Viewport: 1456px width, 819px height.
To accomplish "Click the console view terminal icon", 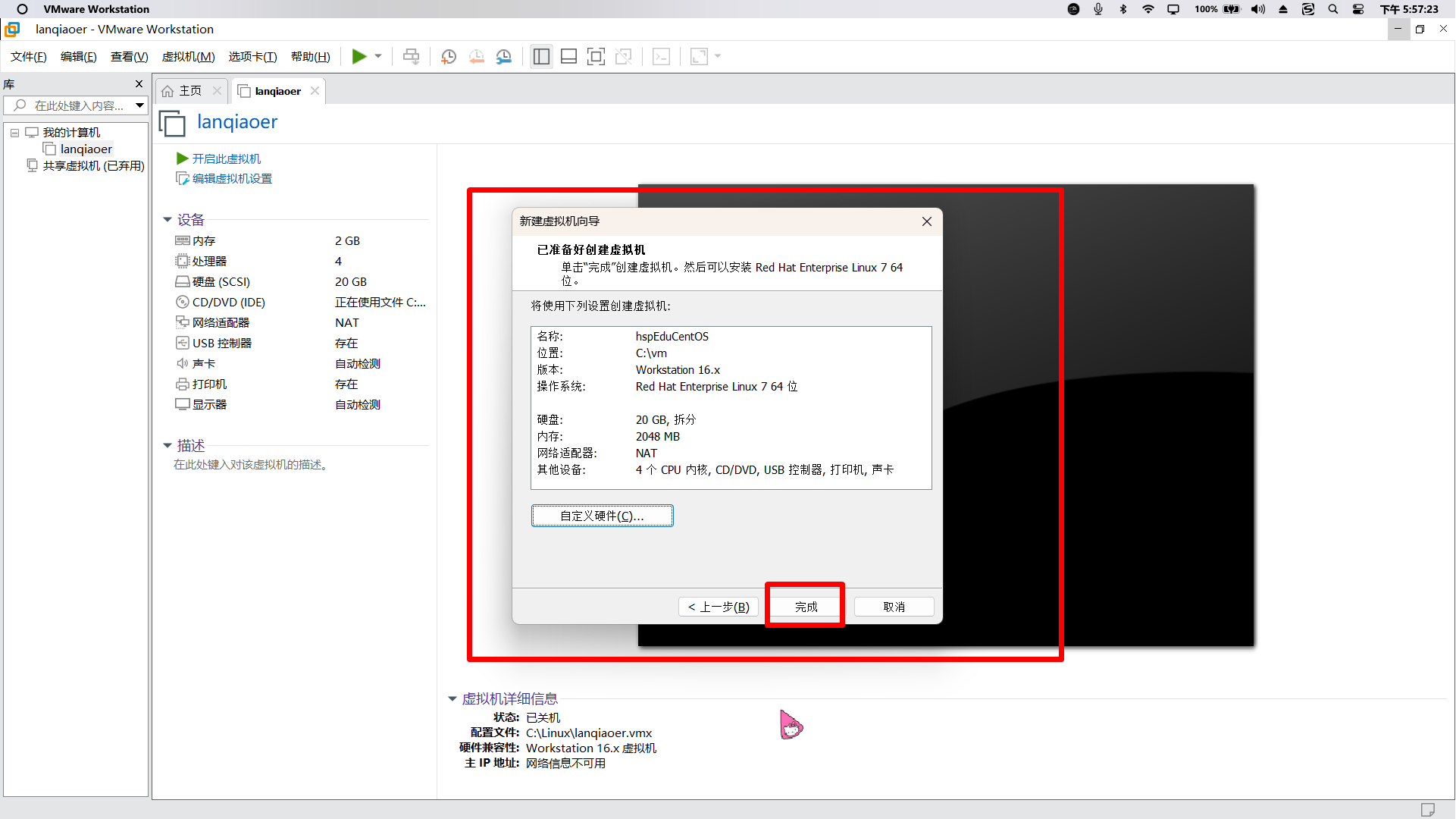I will click(x=661, y=56).
